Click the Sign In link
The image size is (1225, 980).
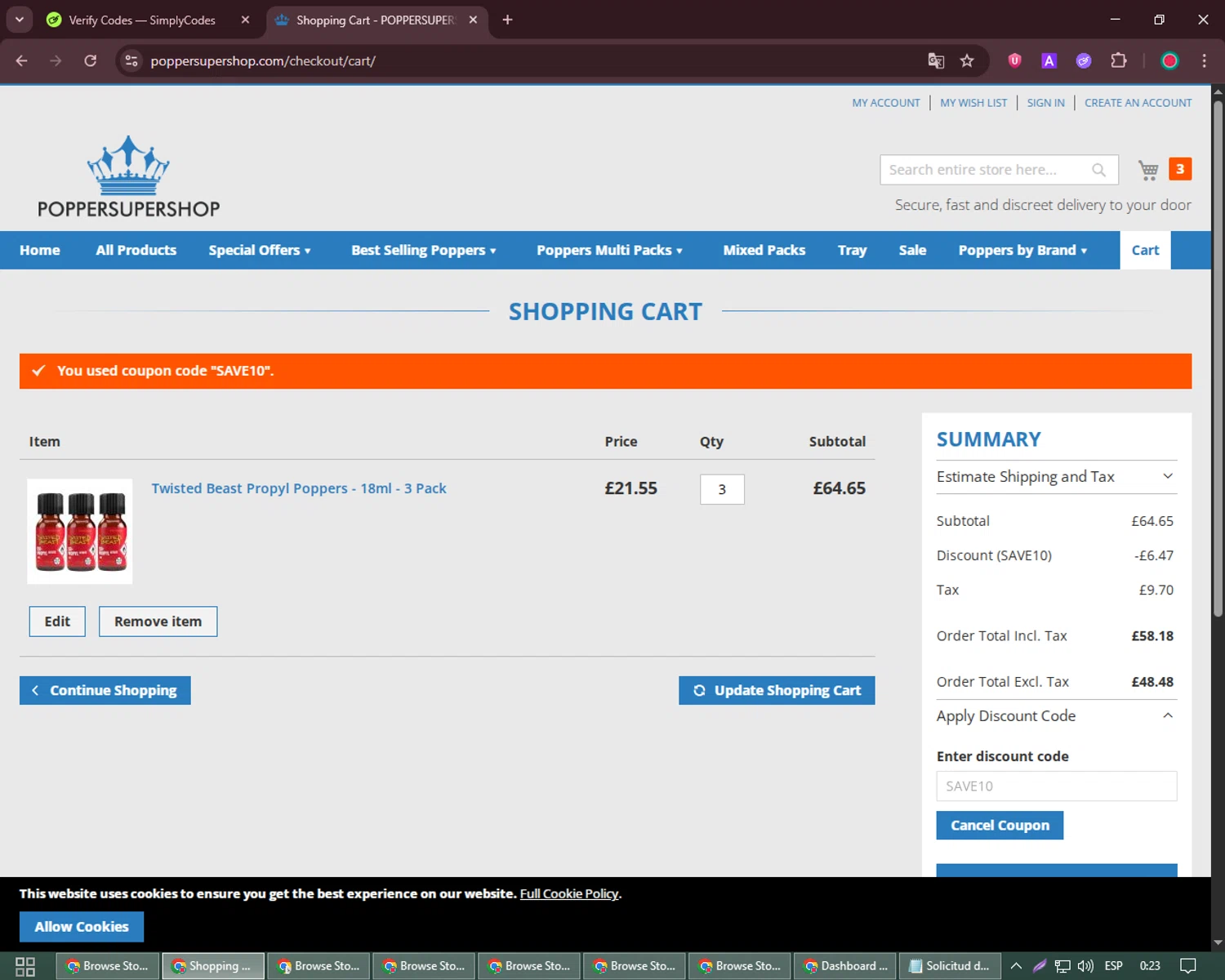pyautogui.click(x=1045, y=103)
